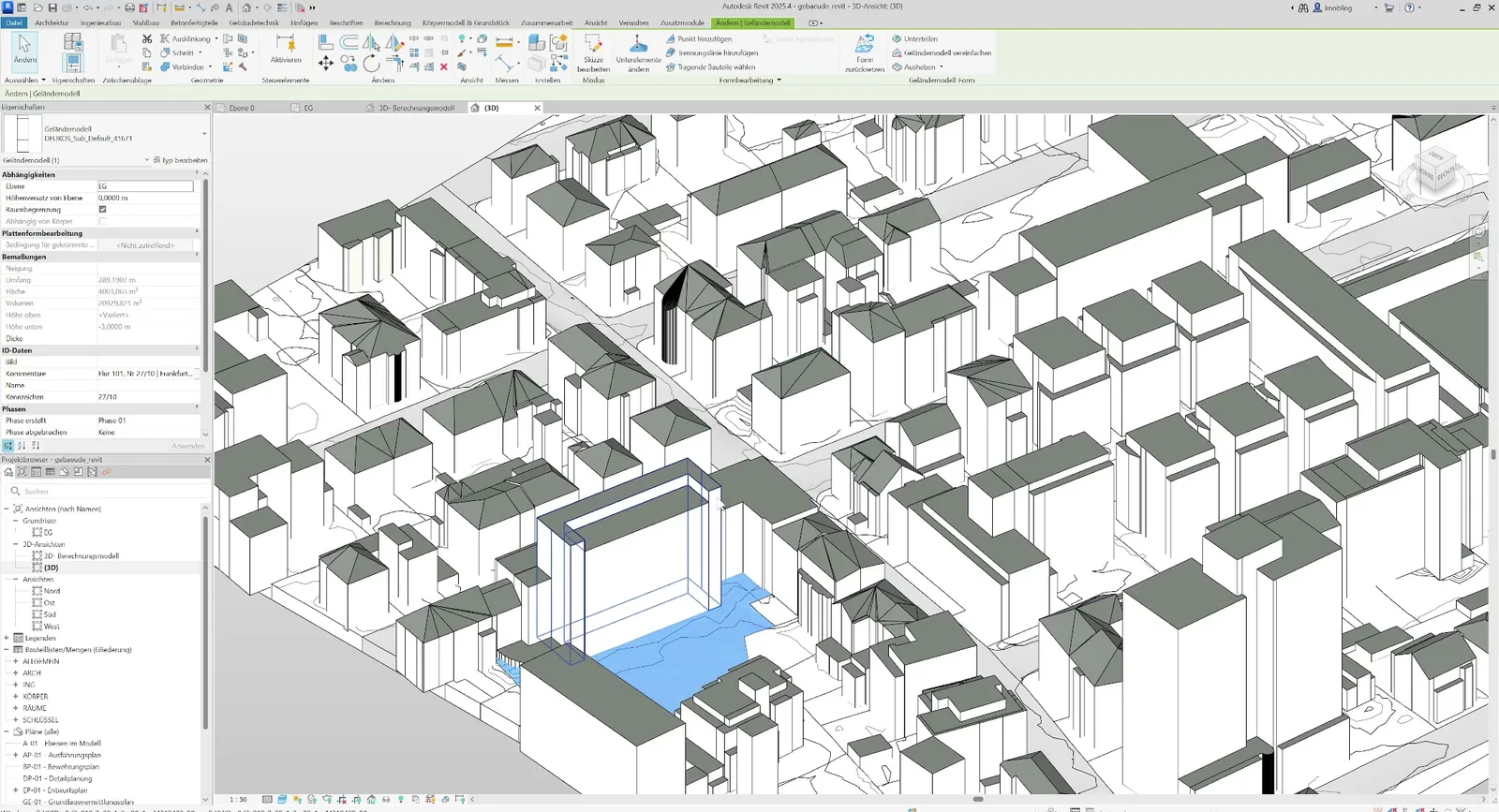1499x812 pixels.
Task: Click sort ascending A-Z toggle in properties
Action: [22, 446]
